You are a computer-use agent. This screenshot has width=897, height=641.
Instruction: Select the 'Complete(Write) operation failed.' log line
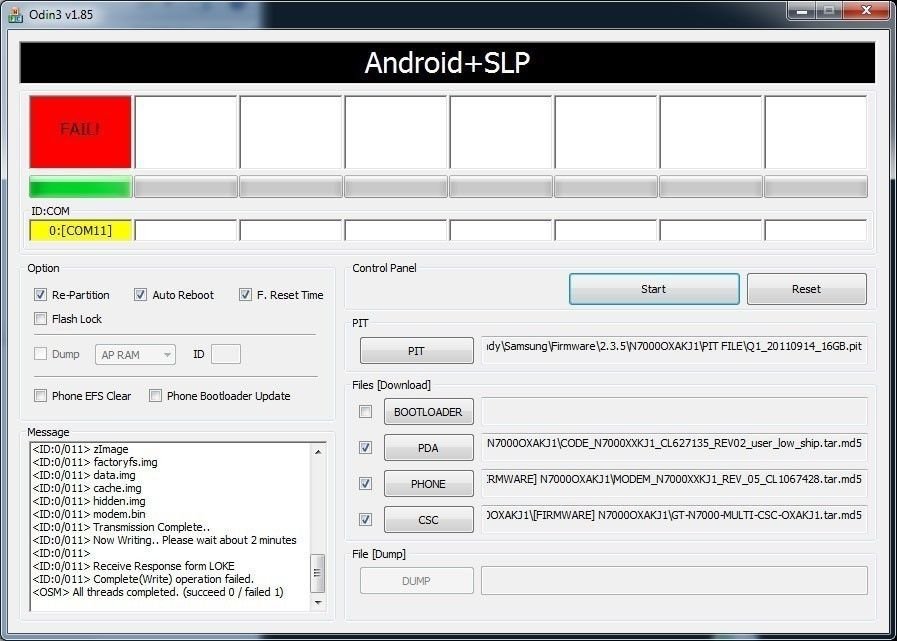pos(143,579)
